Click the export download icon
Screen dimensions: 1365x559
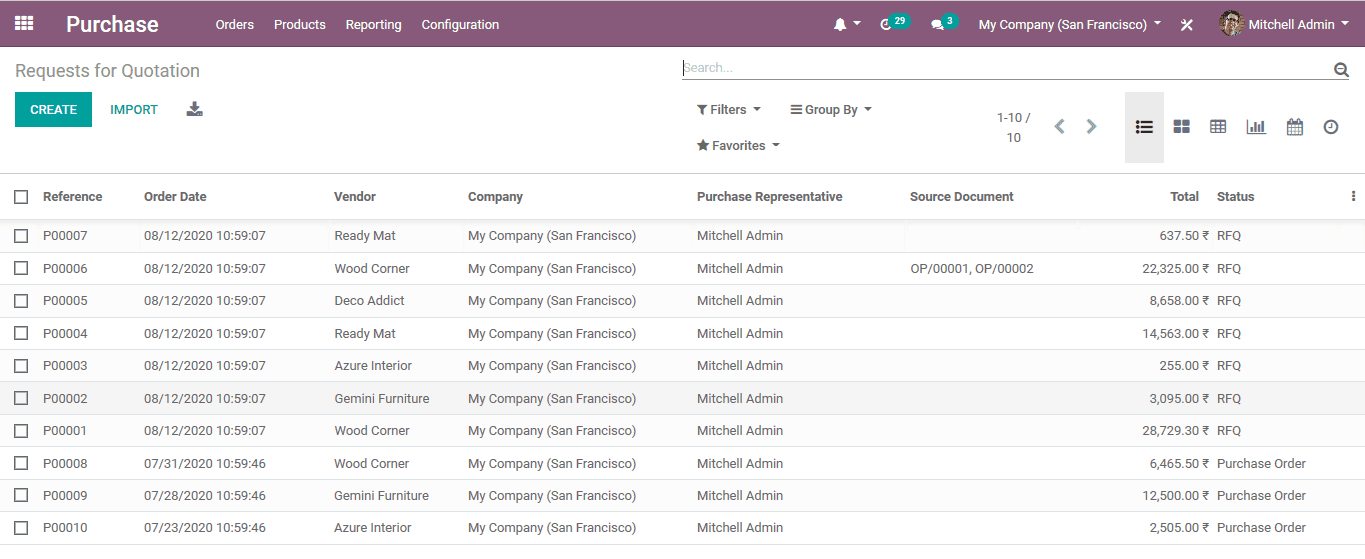[195, 109]
